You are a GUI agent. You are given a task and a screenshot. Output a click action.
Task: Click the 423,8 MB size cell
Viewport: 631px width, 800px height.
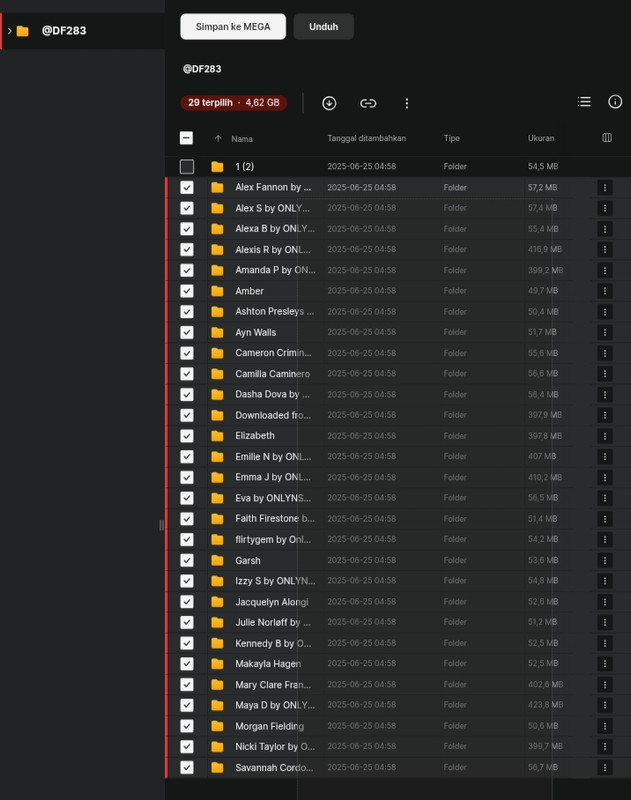545,705
